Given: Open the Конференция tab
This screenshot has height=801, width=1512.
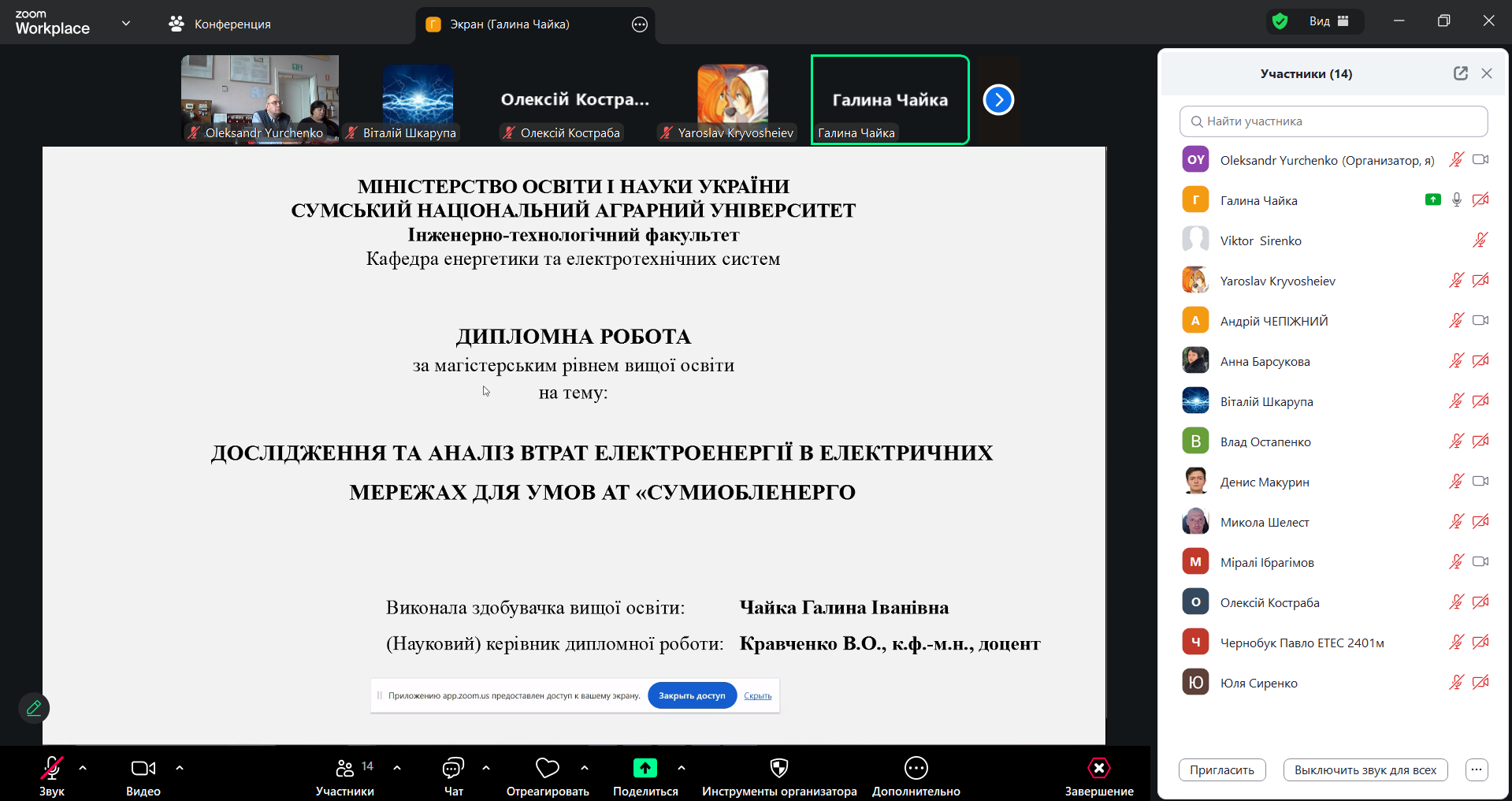Looking at the screenshot, I should [221, 24].
